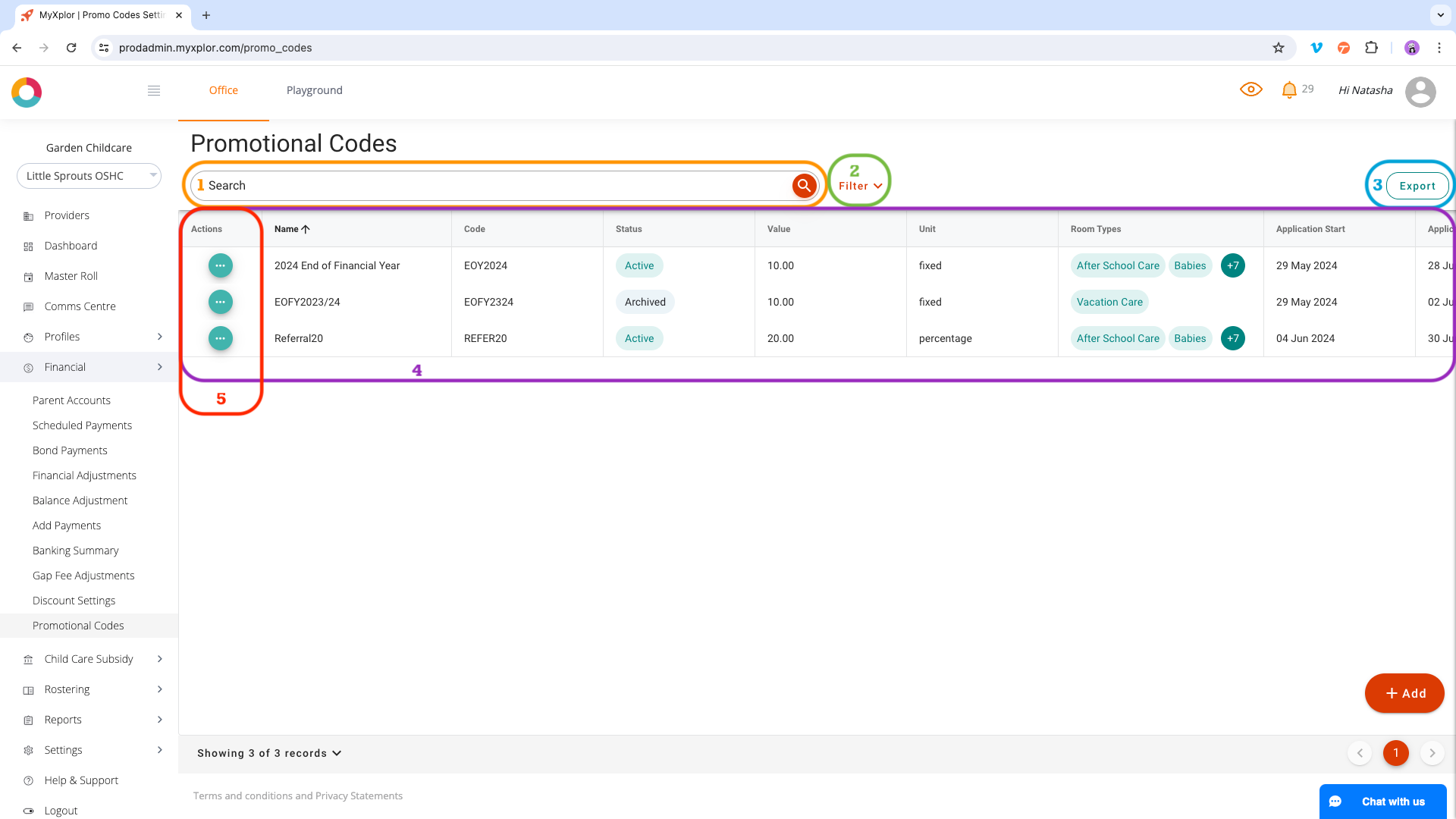Click the MyXplor colorful logo

[x=27, y=92]
